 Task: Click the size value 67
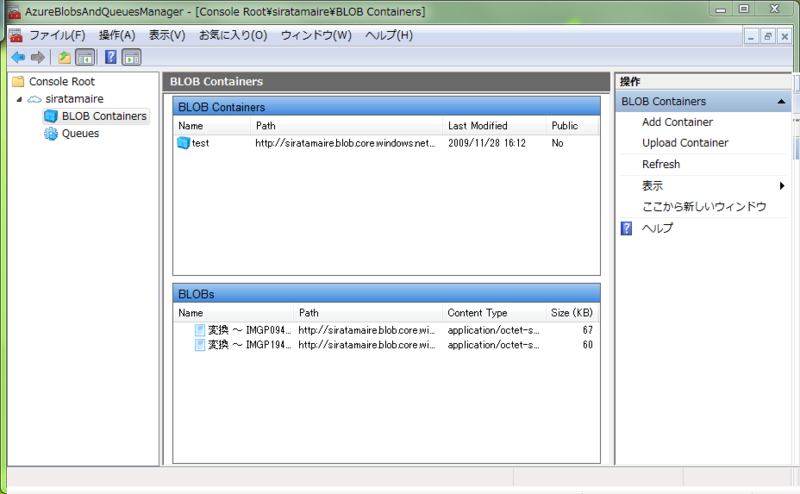(588, 330)
